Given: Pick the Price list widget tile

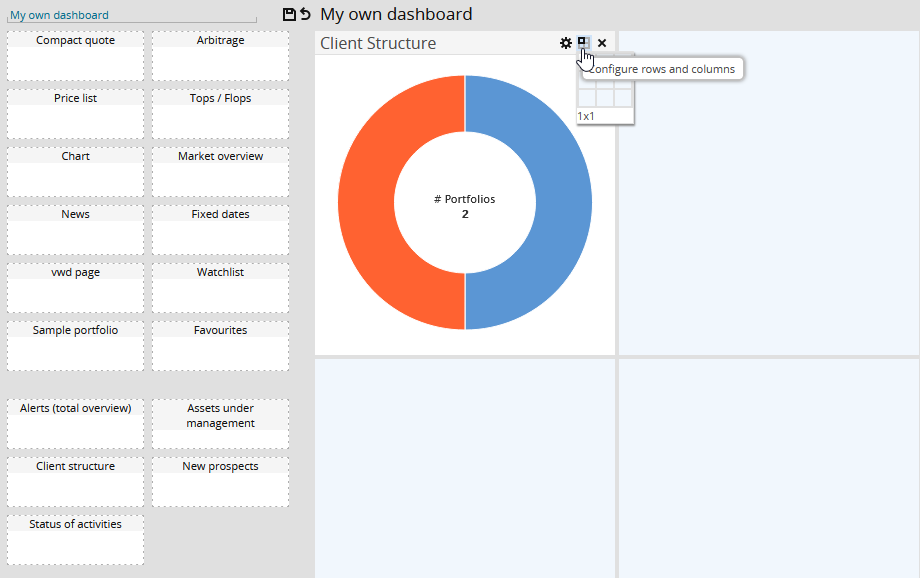Looking at the screenshot, I should [76, 114].
